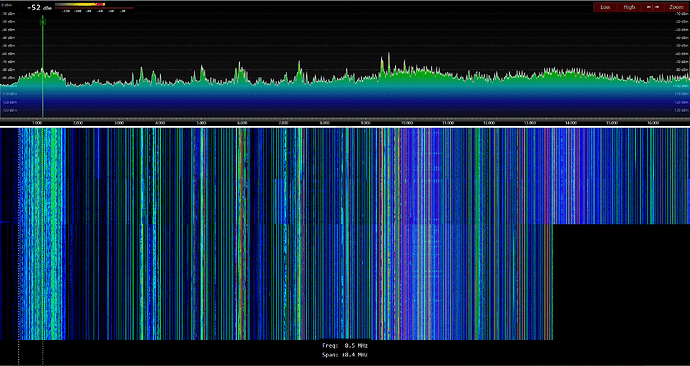This screenshot has height=366, width=690.
Task: Click the High button
Action: point(629,7)
